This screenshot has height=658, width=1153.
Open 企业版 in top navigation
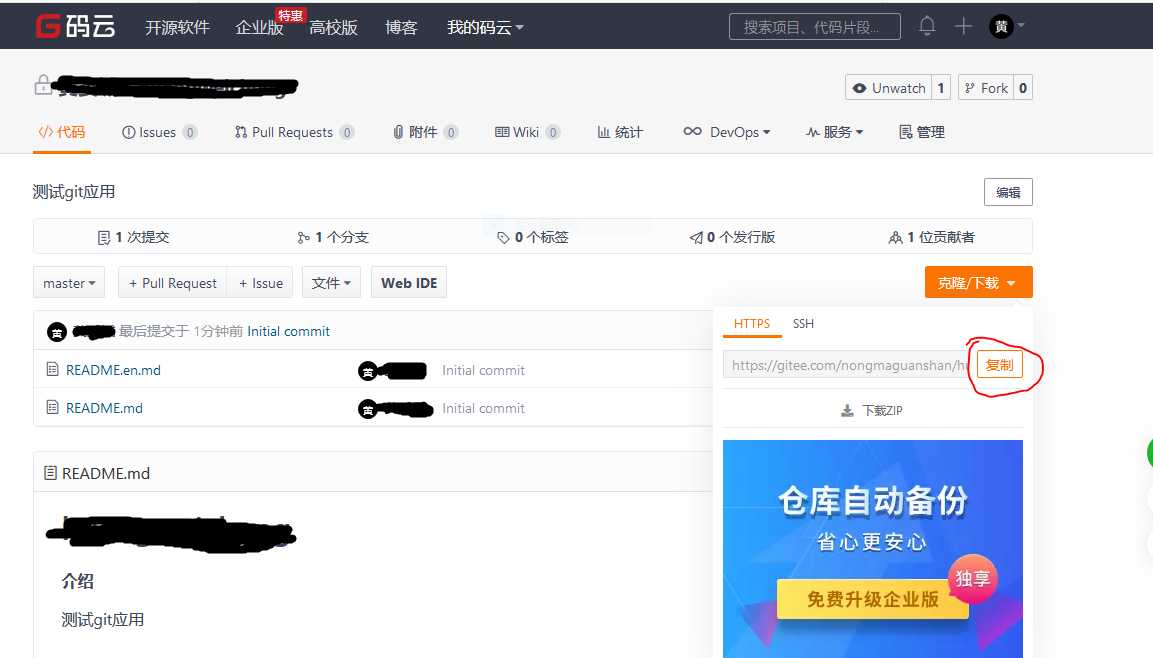(259, 27)
